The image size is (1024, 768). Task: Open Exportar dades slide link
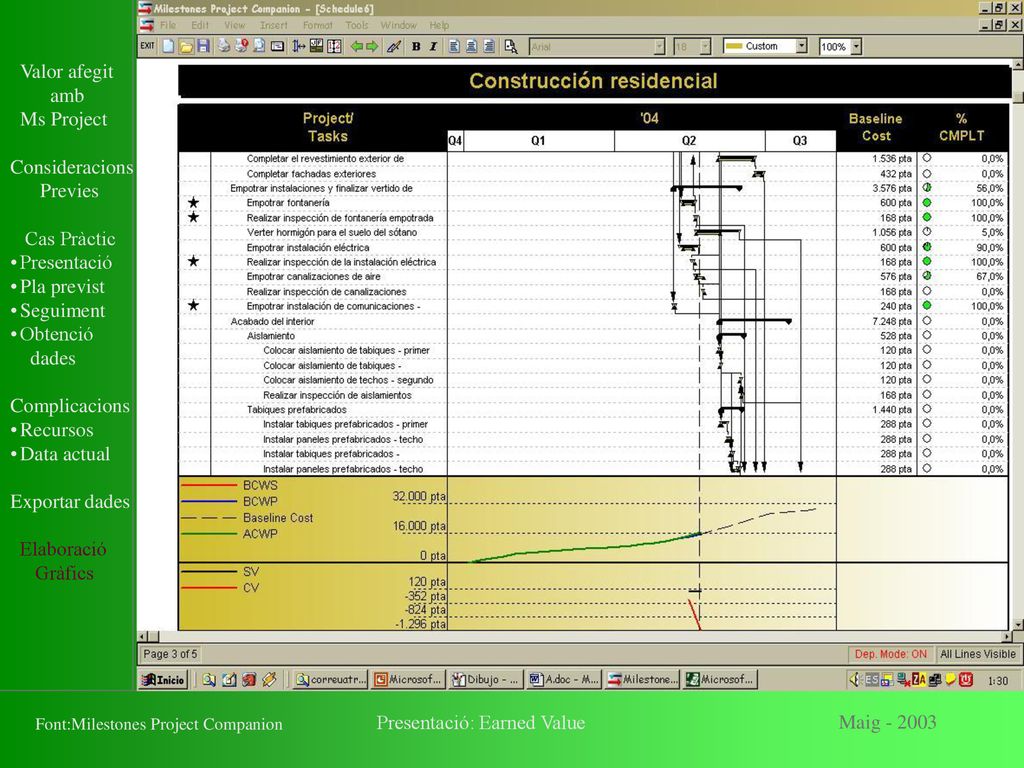tap(70, 502)
